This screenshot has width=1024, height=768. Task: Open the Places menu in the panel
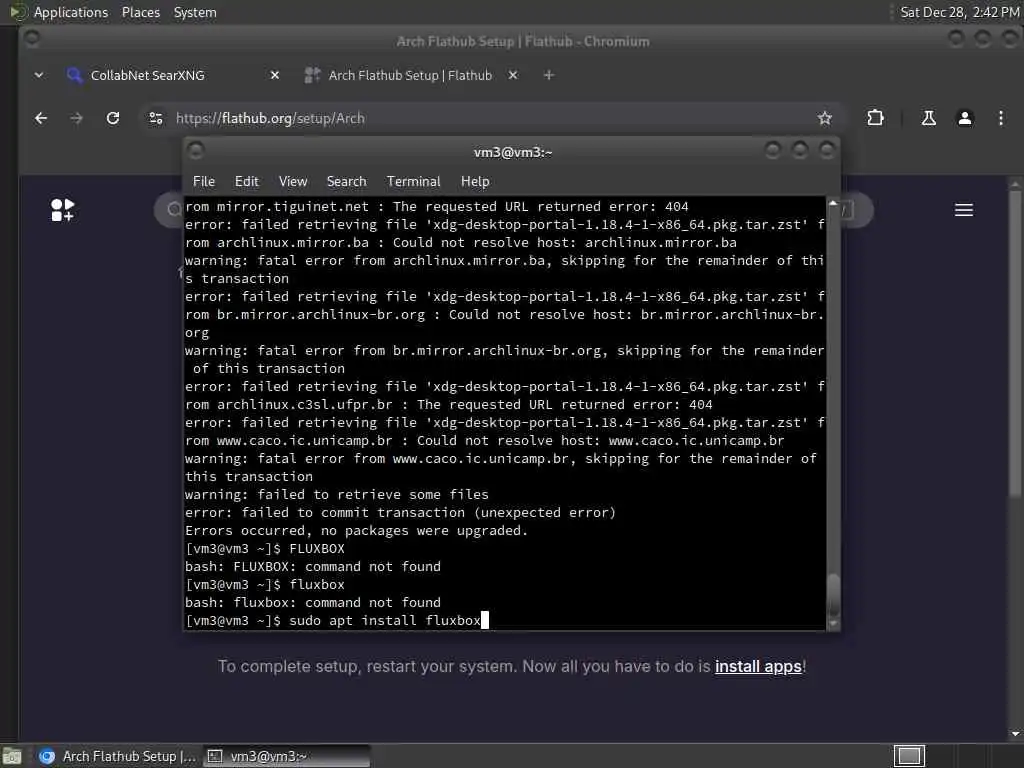[x=141, y=12]
